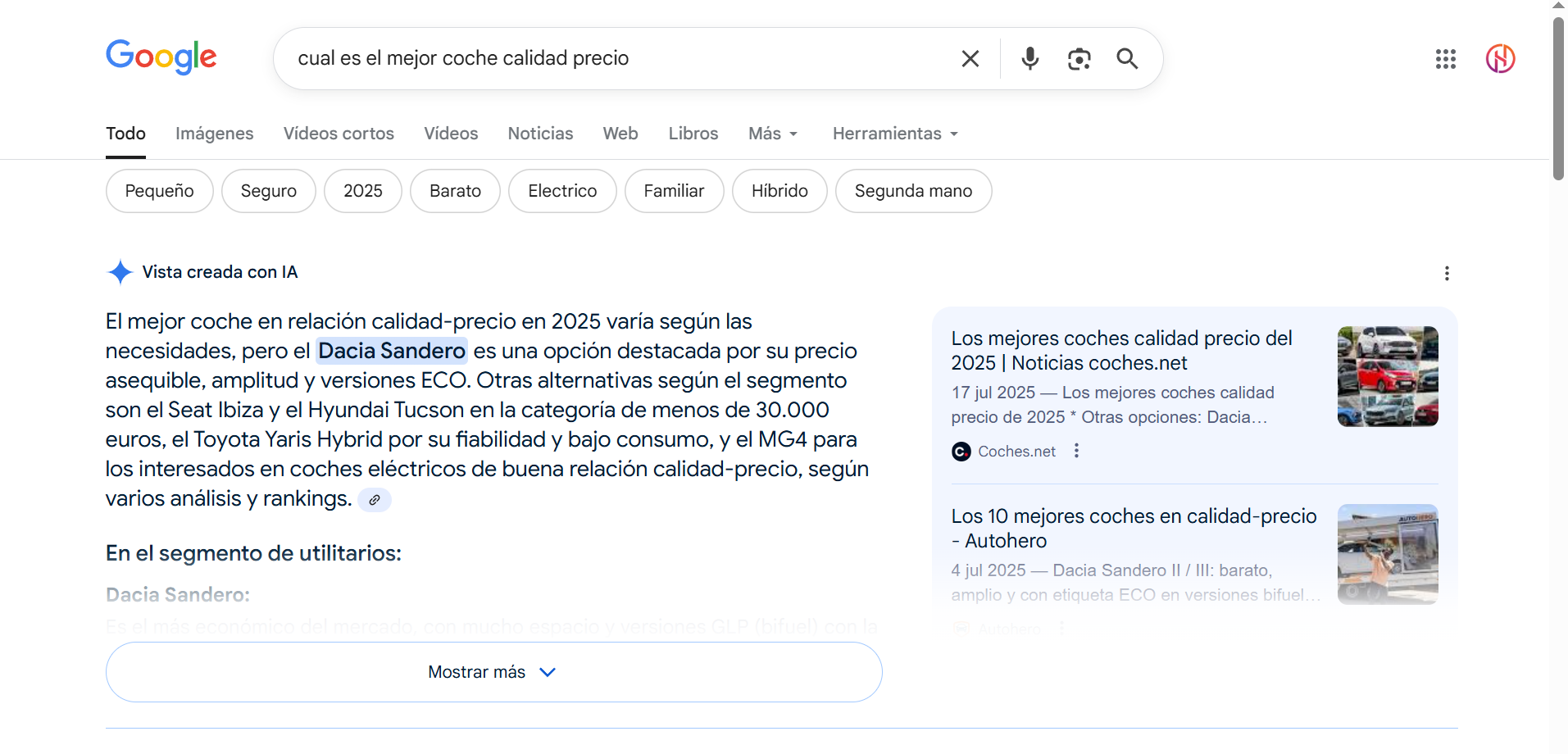Click the AI Overview sparkle icon
This screenshot has width=1568, height=754.
[120, 271]
